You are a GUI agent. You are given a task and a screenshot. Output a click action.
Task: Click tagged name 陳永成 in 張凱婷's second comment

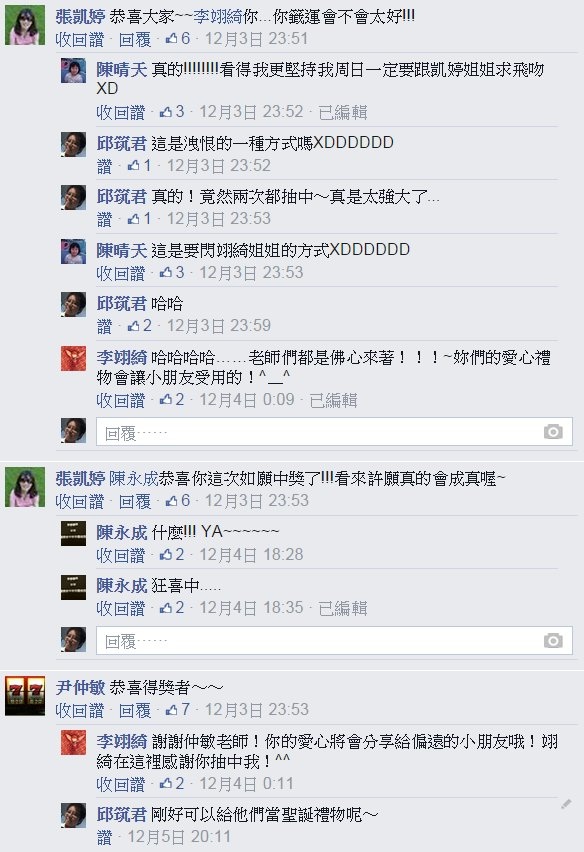point(134,479)
